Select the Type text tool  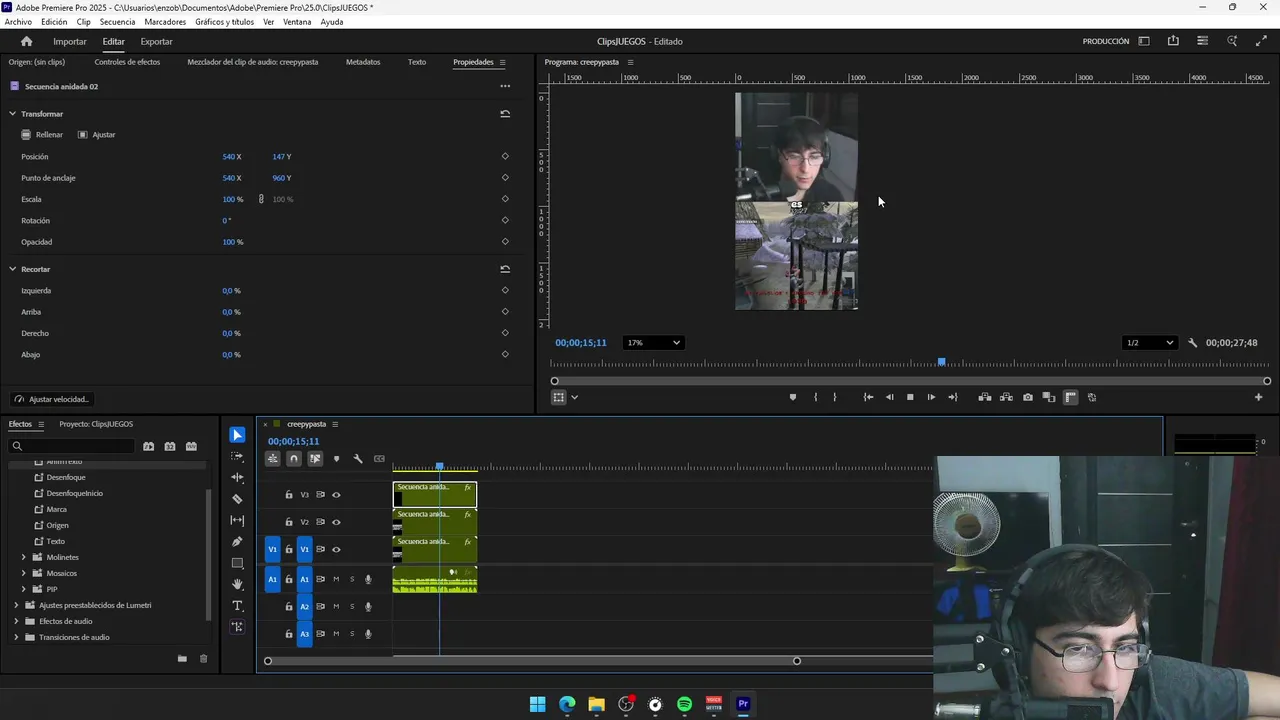pos(237,606)
